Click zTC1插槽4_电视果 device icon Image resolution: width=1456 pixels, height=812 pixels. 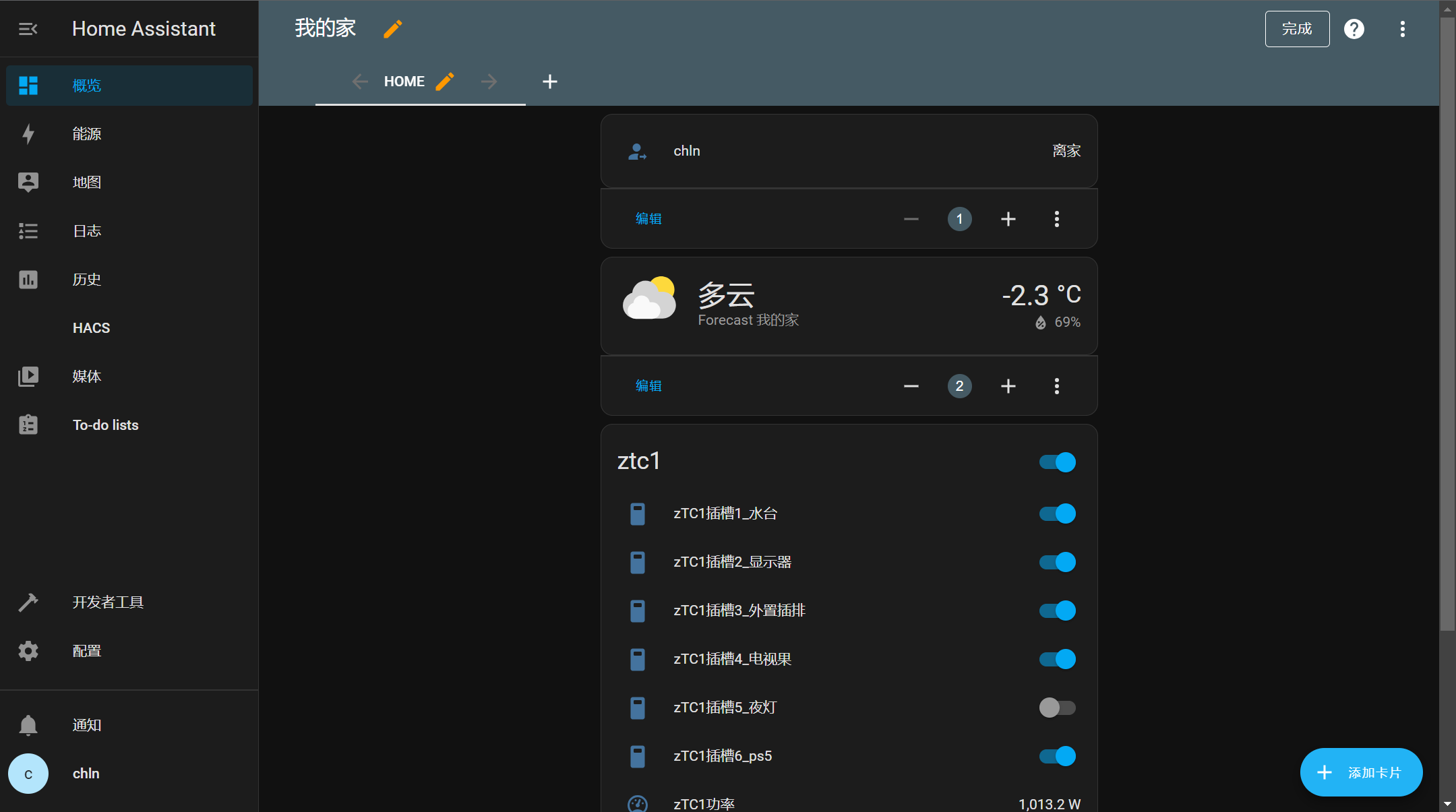(x=637, y=660)
